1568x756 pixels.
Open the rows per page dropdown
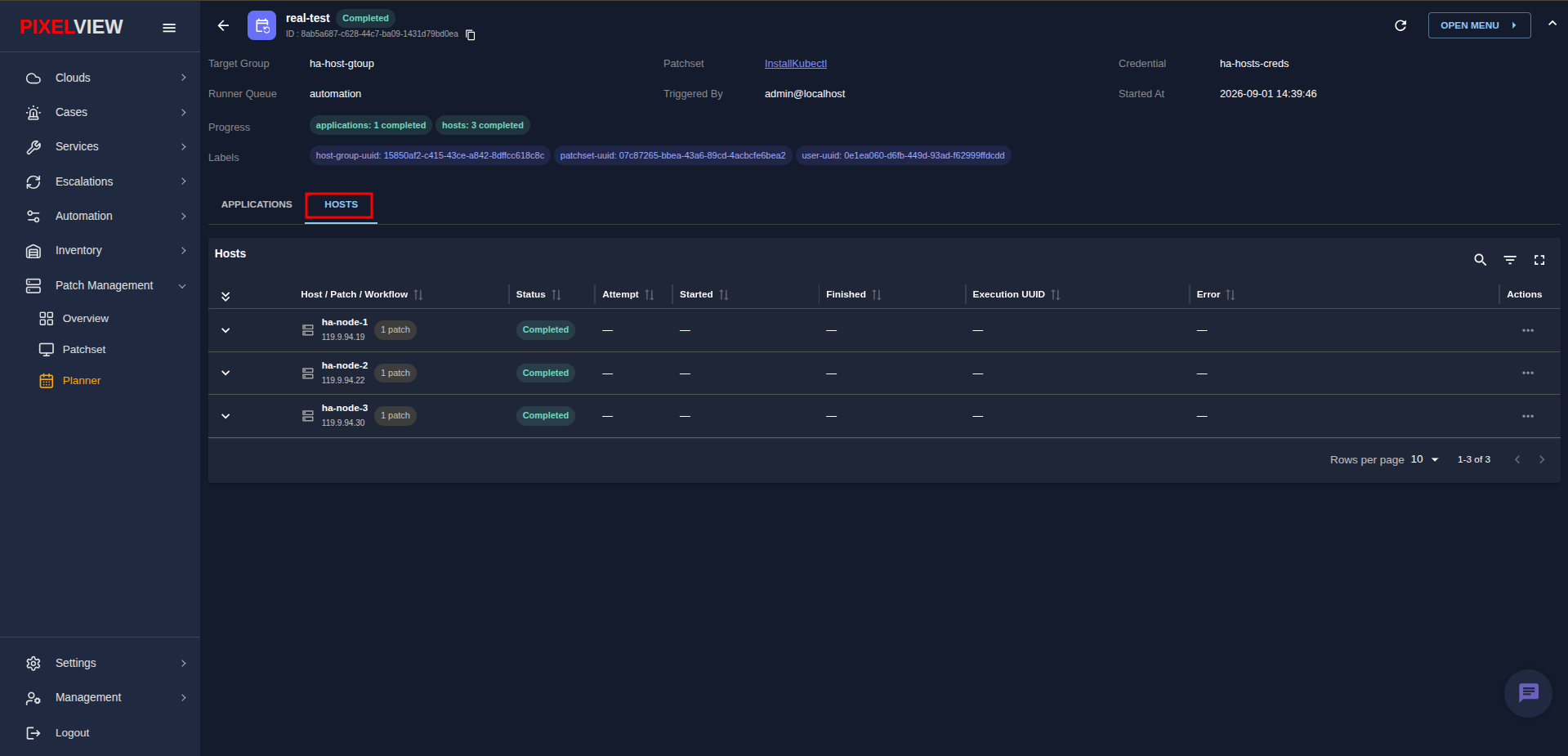[x=1425, y=459]
